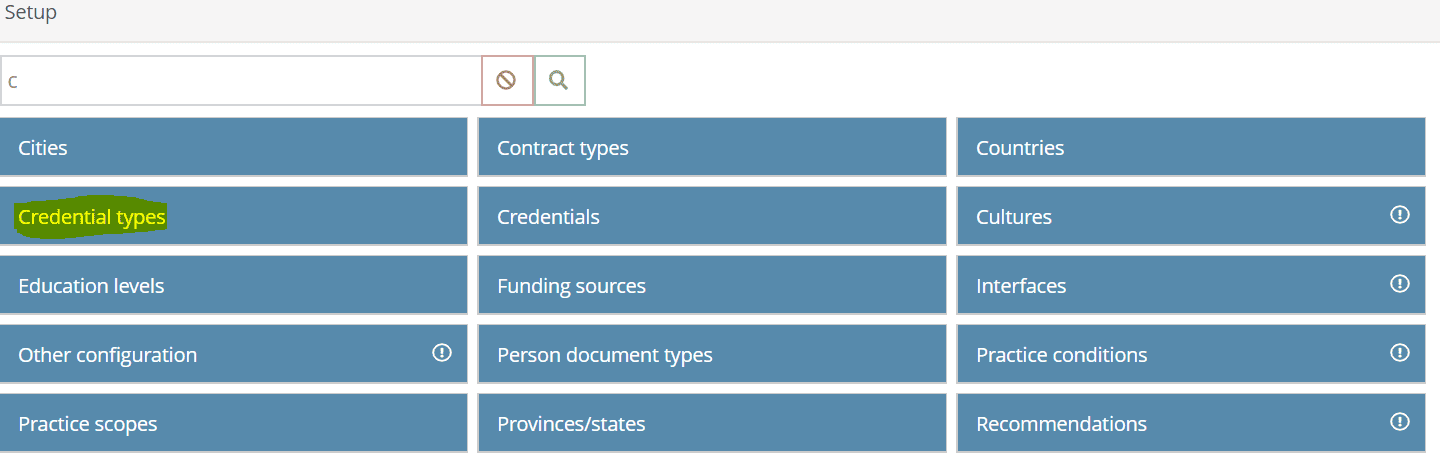The image size is (1440, 461).
Task: Click the red clear-search icon button
Action: click(507, 80)
